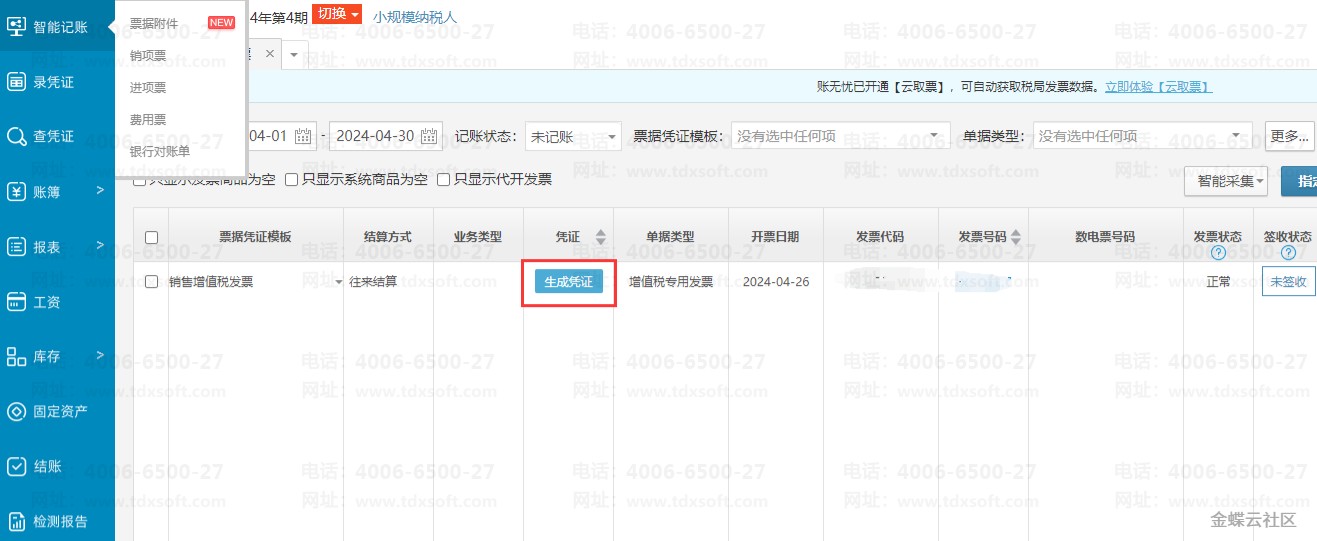Expand the 智能采集 dropdown button

[x=1225, y=181]
